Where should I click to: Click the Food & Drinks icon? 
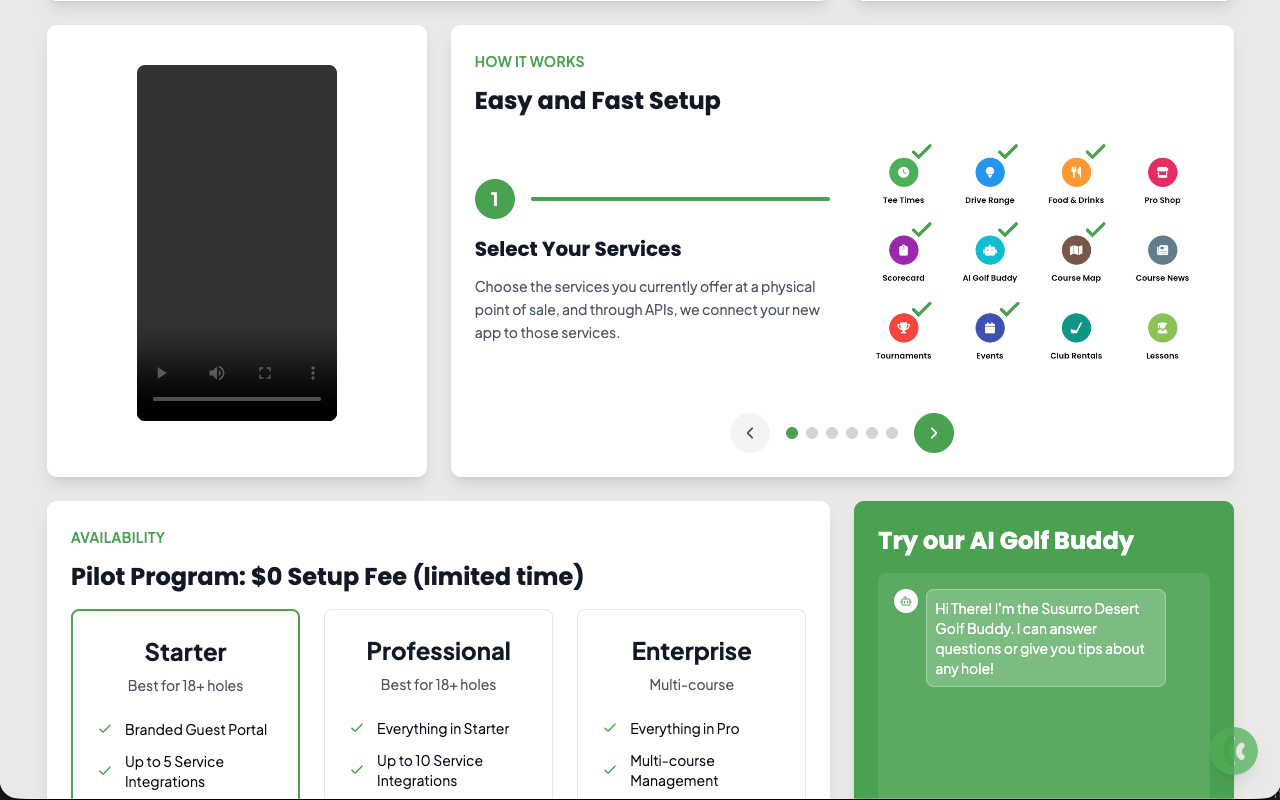[x=1076, y=172]
